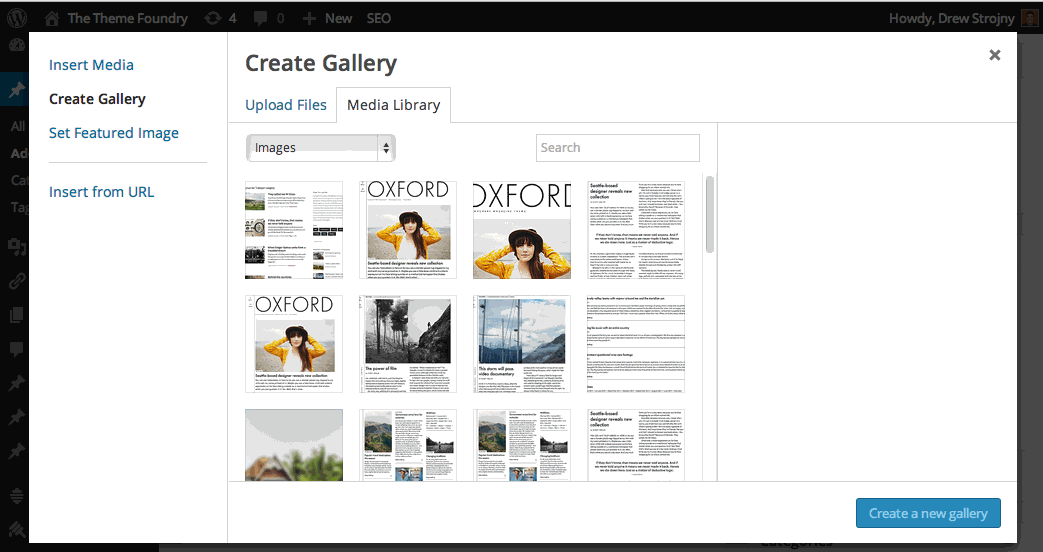The width and height of the screenshot is (1043, 552).
Task: Select the Media Library tab
Action: pos(394,105)
